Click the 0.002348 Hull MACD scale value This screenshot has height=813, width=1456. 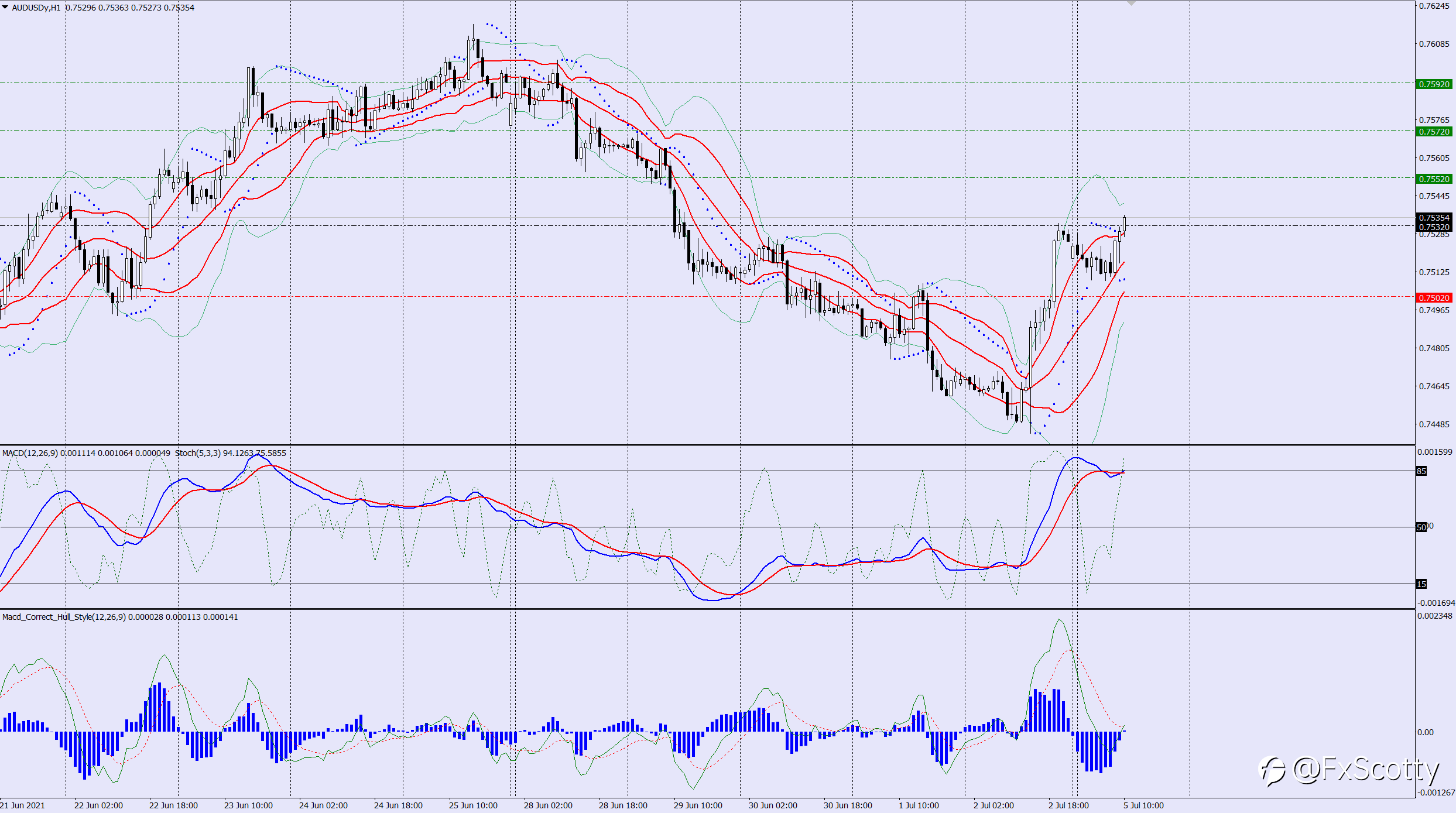coord(1435,616)
